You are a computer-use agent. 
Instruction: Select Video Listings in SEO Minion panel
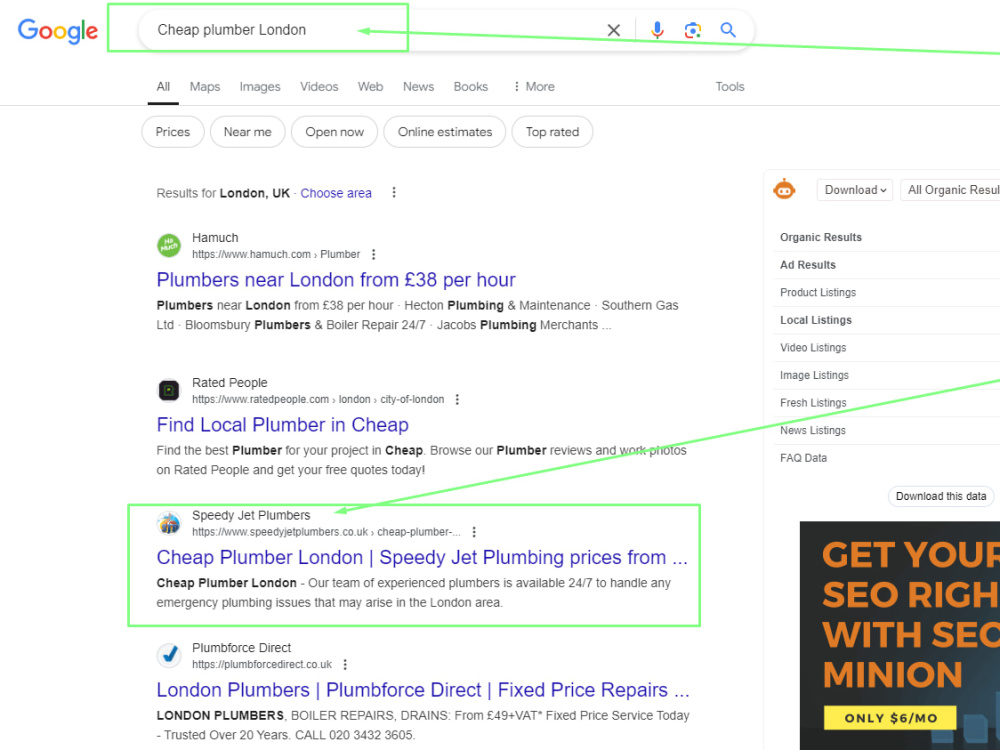tap(813, 348)
